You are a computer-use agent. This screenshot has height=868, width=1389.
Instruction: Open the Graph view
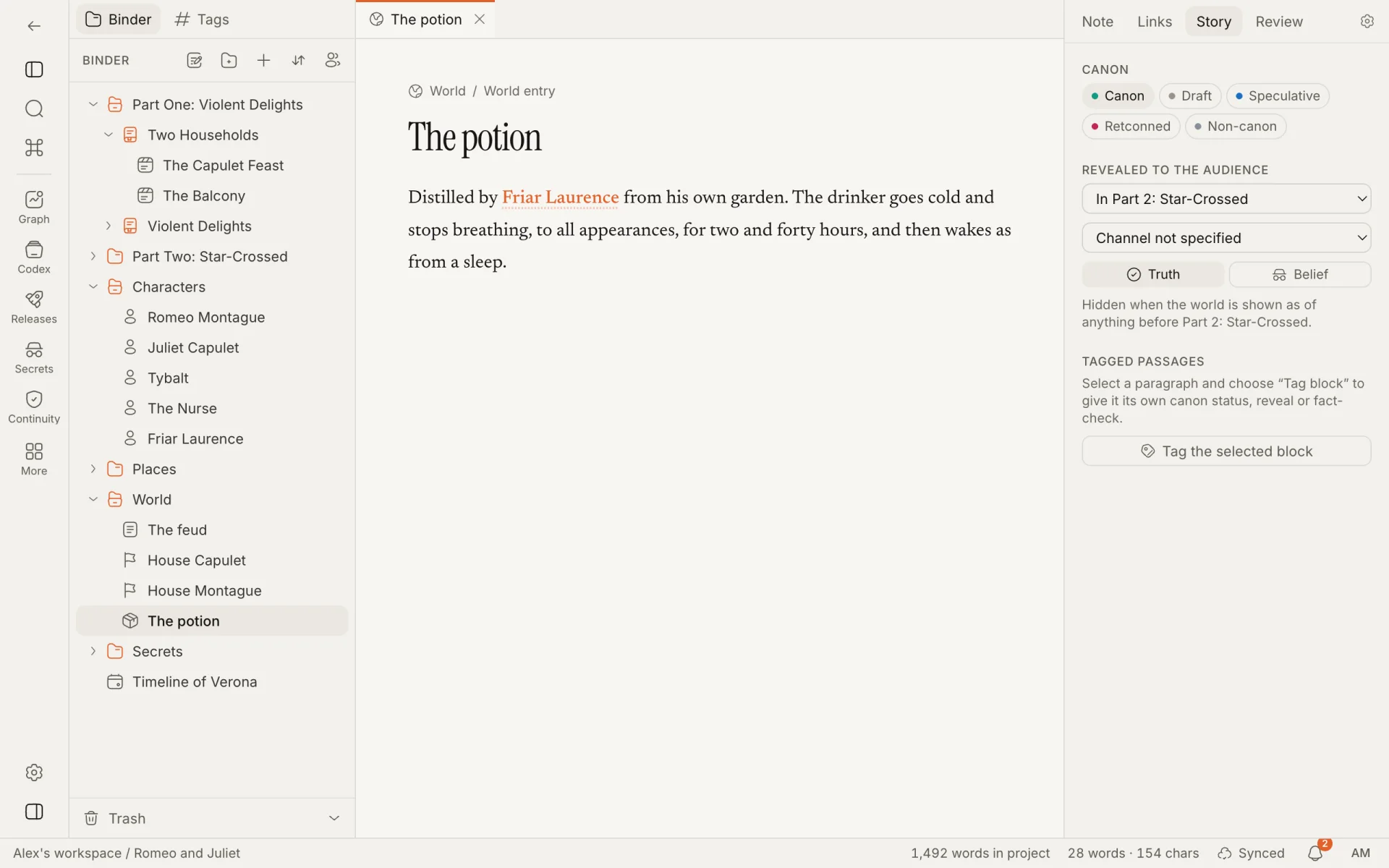[34, 207]
